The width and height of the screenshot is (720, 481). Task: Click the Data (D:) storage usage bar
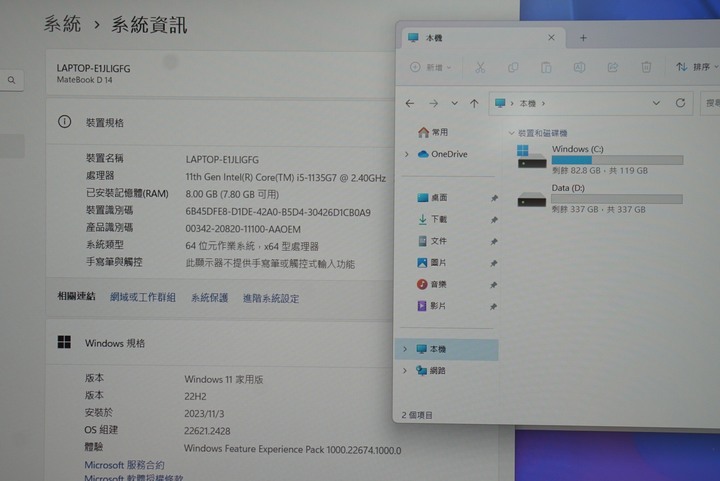tap(617, 199)
